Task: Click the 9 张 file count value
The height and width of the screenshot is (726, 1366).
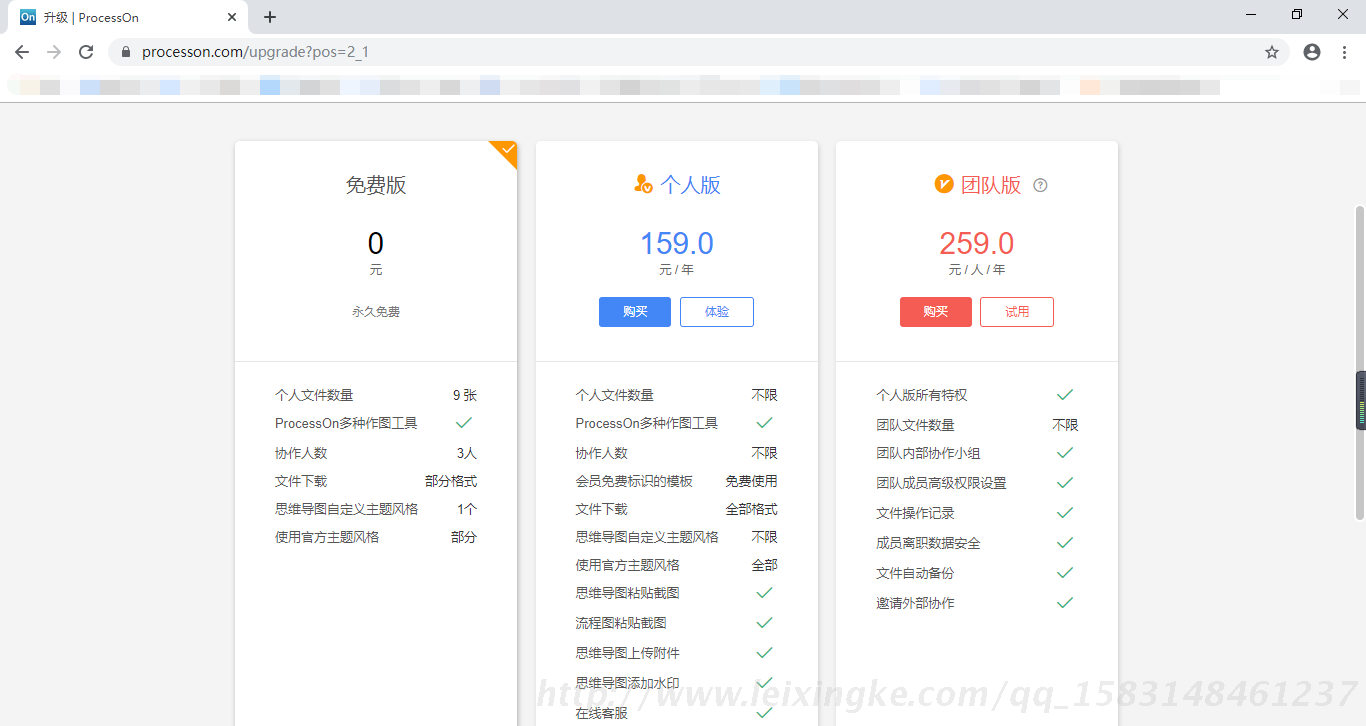Action: pos(465,395)
